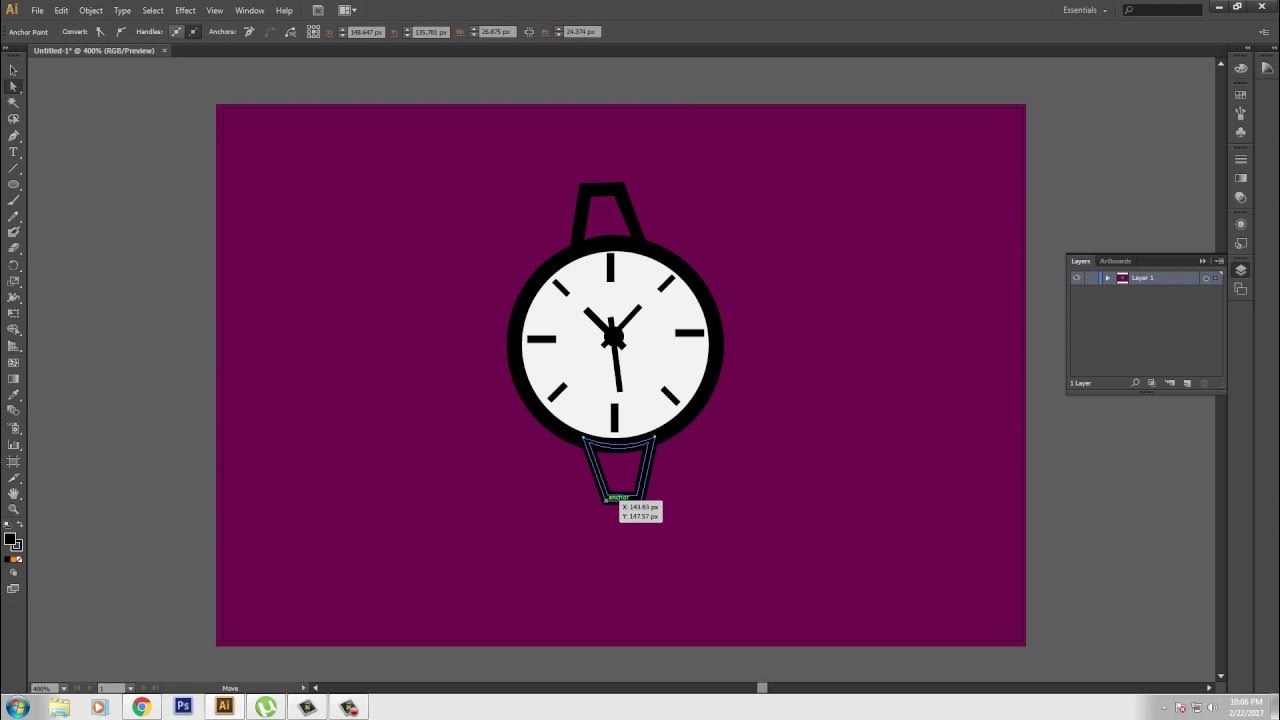Swap fill and stroke colors
The image size is (1280, 720).
tap(20, 525)
